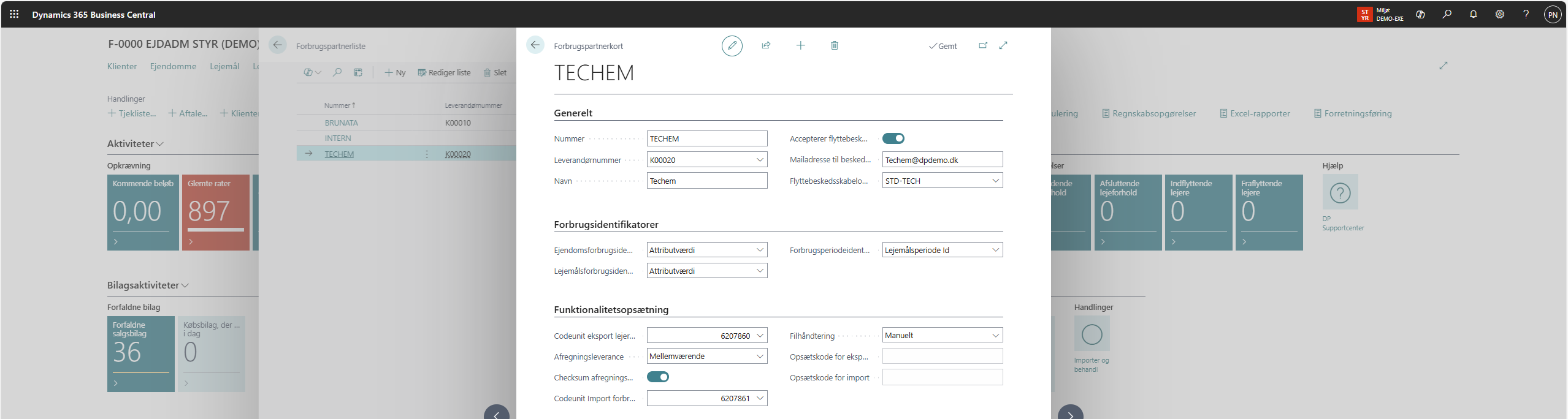The image size is (1568, 419).
Task: Open the Klienter navigation menu
Action: 122,66
